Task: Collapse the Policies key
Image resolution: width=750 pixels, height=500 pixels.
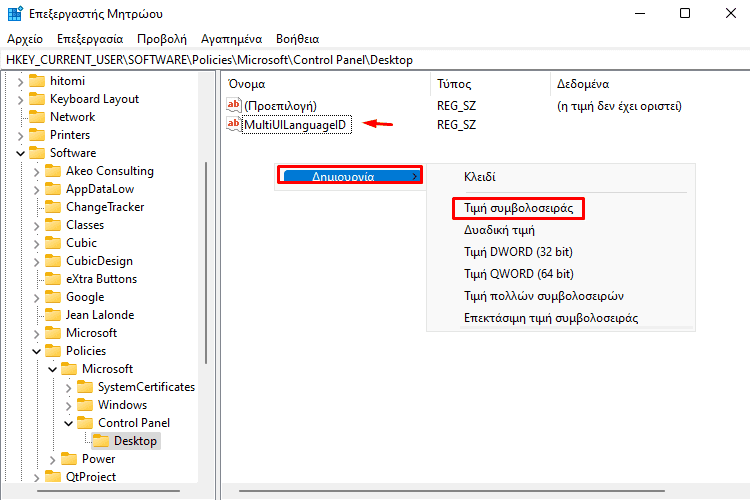Action: [36, 352]
